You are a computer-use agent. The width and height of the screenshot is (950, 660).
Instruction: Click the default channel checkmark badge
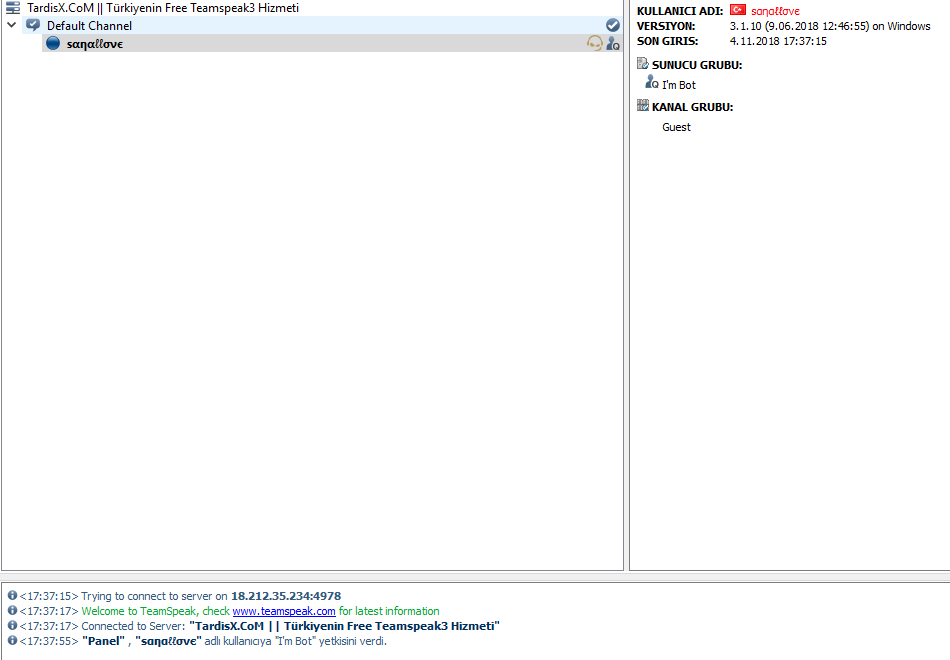click(613, 25)
